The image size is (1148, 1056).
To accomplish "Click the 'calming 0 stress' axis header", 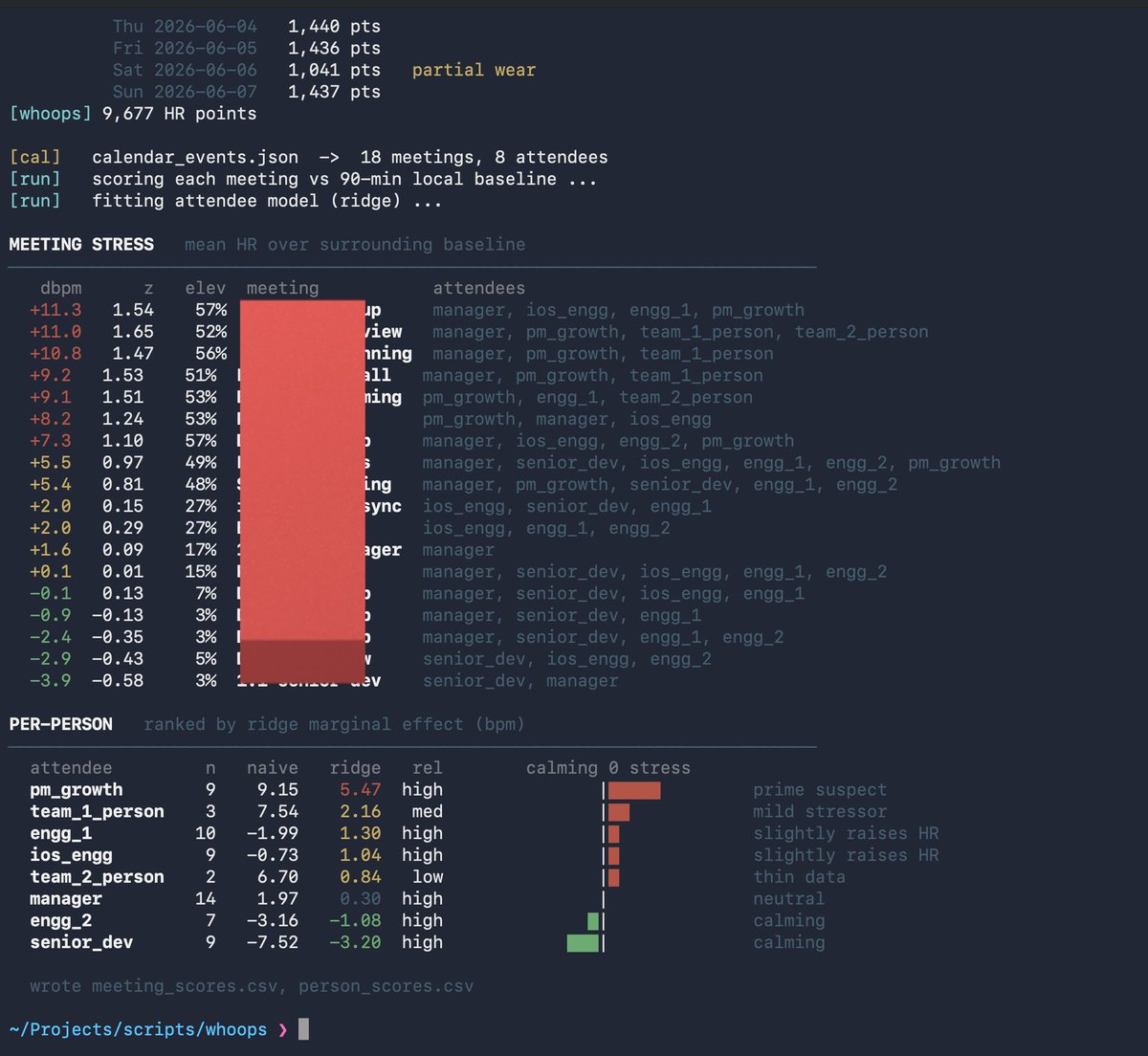I will (x=608, y=768).
